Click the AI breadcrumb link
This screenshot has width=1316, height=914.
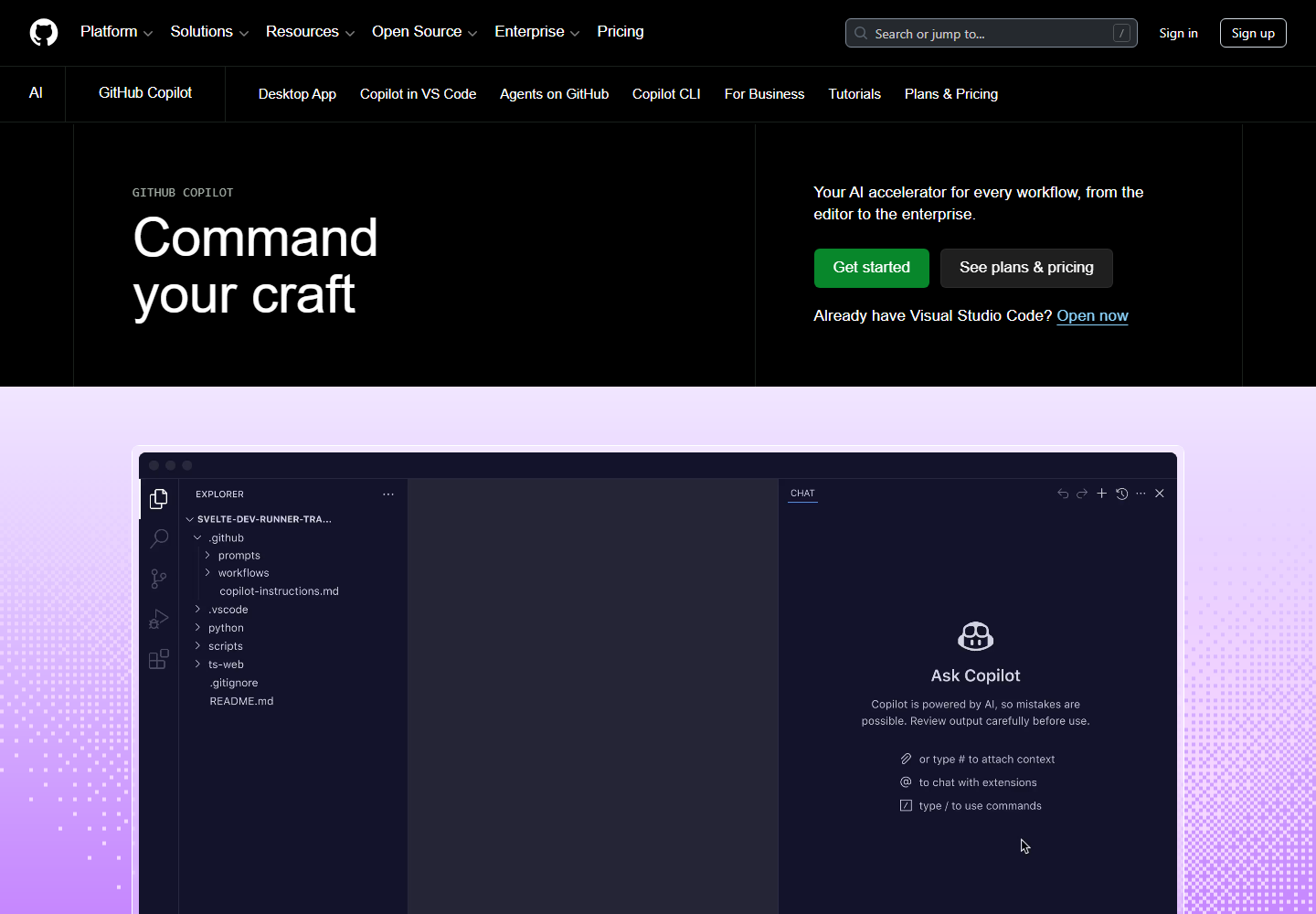tap(36, 92)
